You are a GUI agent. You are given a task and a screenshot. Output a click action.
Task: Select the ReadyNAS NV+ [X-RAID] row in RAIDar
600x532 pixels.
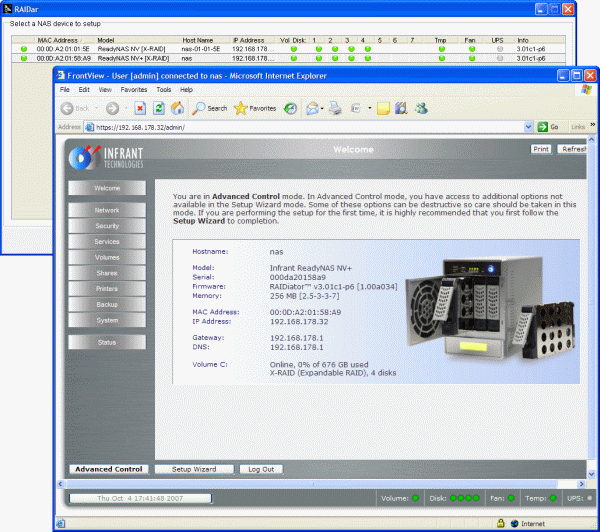point(288,58)
